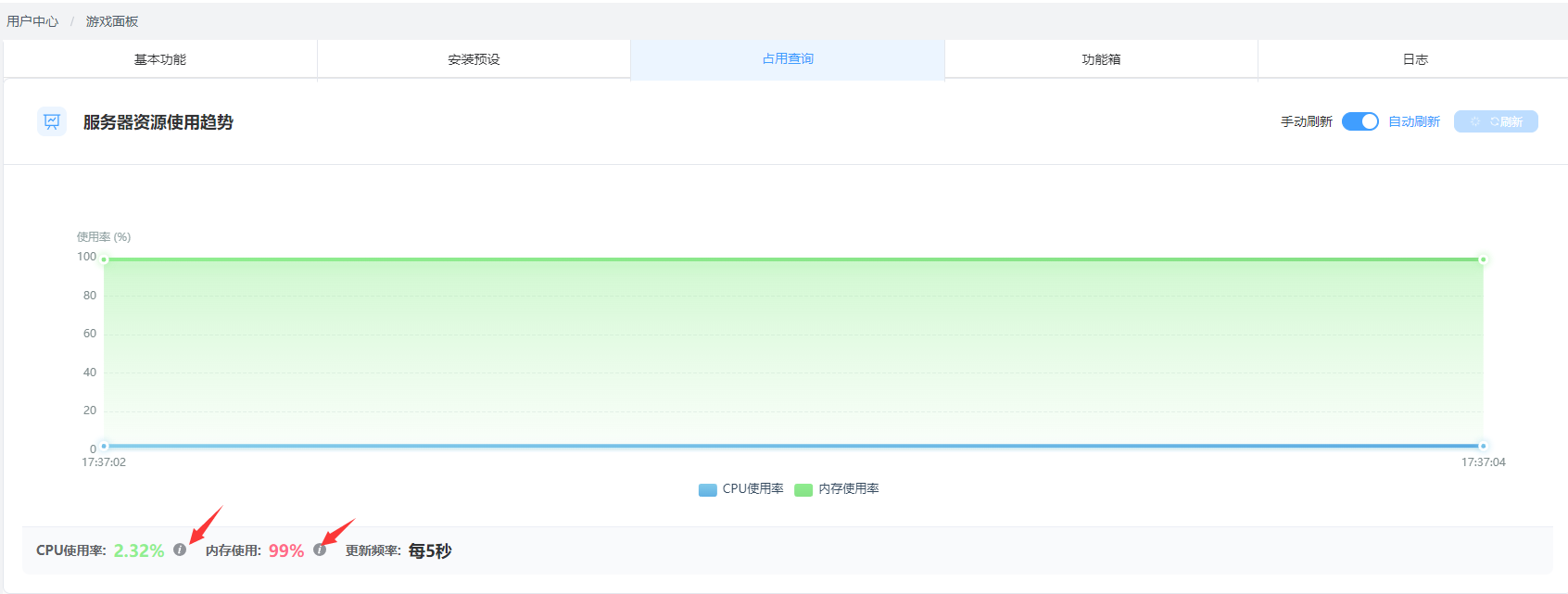Image resolution: width=1568 pixels, height=594 pixels.
Task: Click the green 内存使用率 legend swatch
Action: [x=803, y=489]
